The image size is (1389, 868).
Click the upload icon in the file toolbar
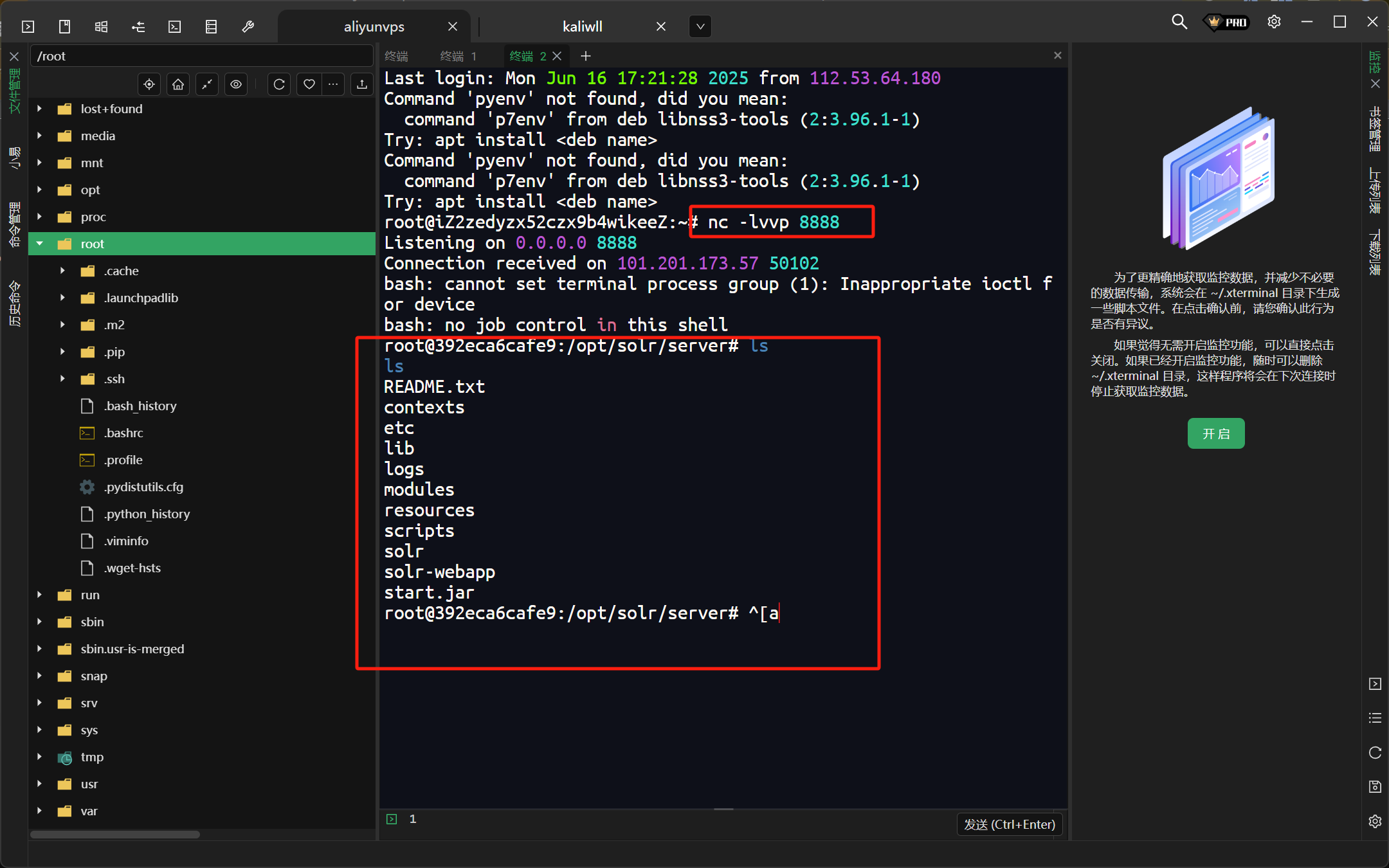pos(362,84)
